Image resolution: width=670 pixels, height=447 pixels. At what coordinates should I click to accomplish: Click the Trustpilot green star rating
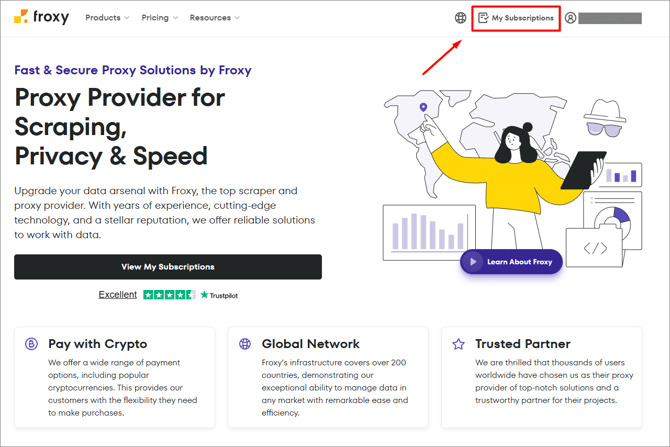(x=169, y=295)
